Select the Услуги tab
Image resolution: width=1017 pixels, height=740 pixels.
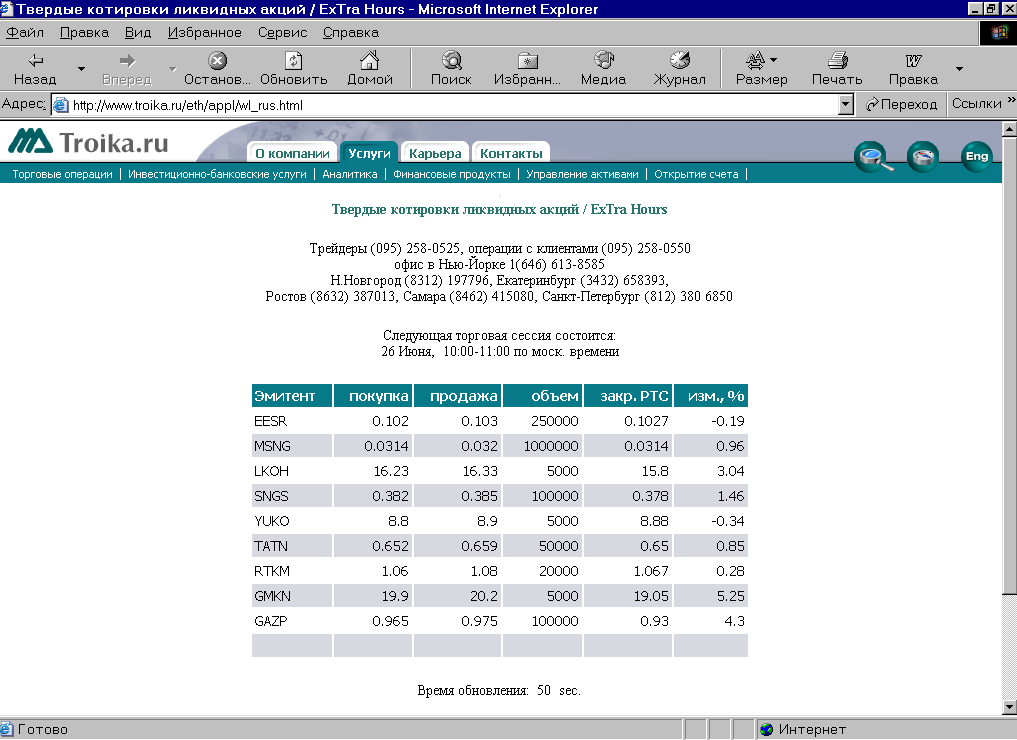pyautogui.click(x=369, y=153)
